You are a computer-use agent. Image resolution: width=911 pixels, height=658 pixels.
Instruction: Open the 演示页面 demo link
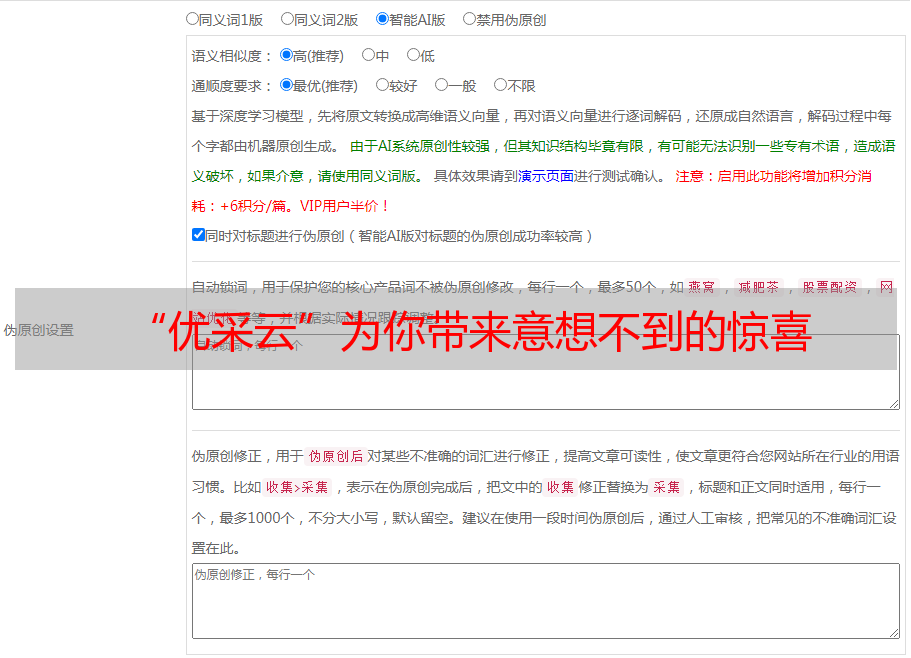tap(546, 176)
